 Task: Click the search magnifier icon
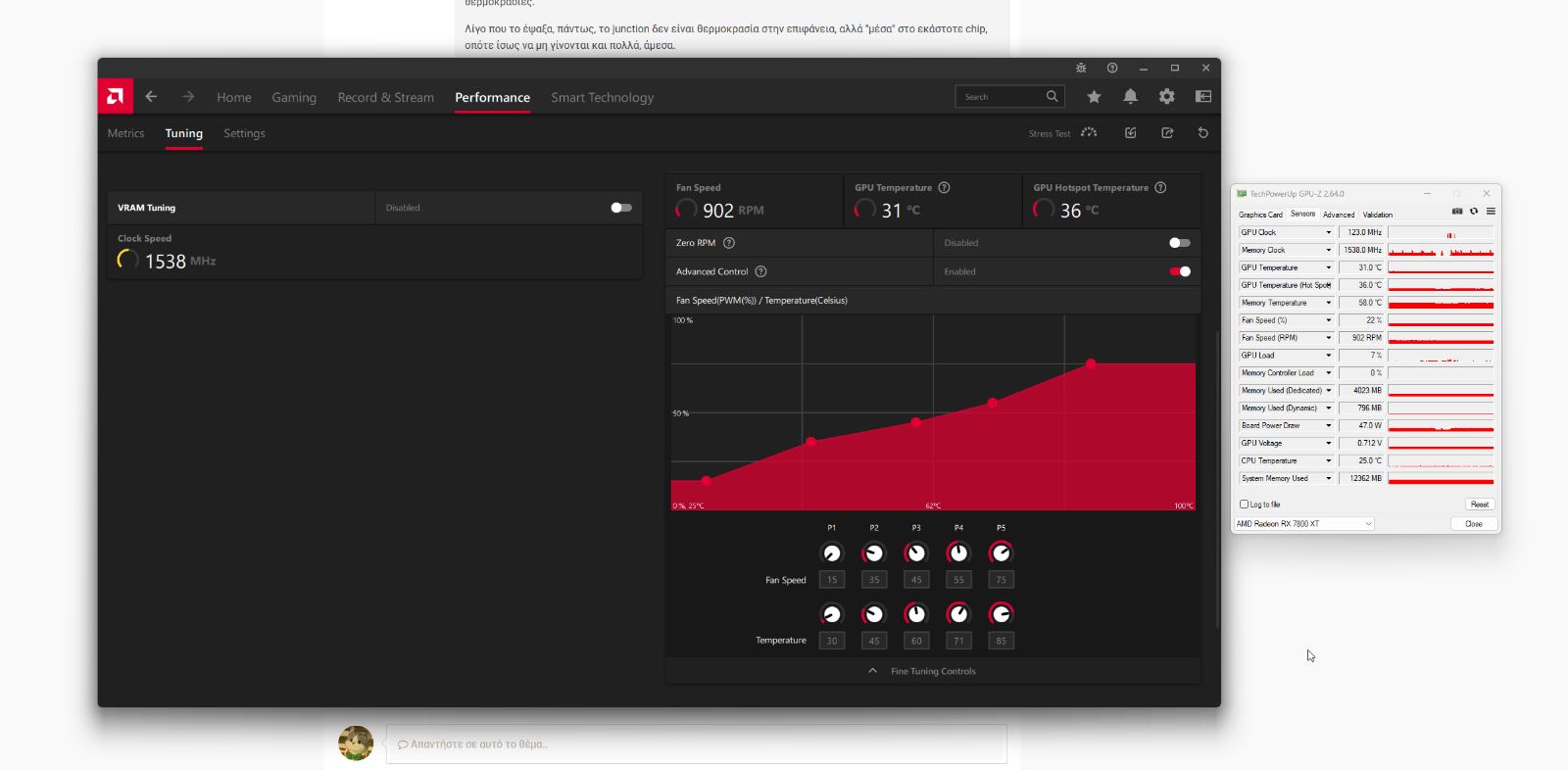tap(1053, 96)
